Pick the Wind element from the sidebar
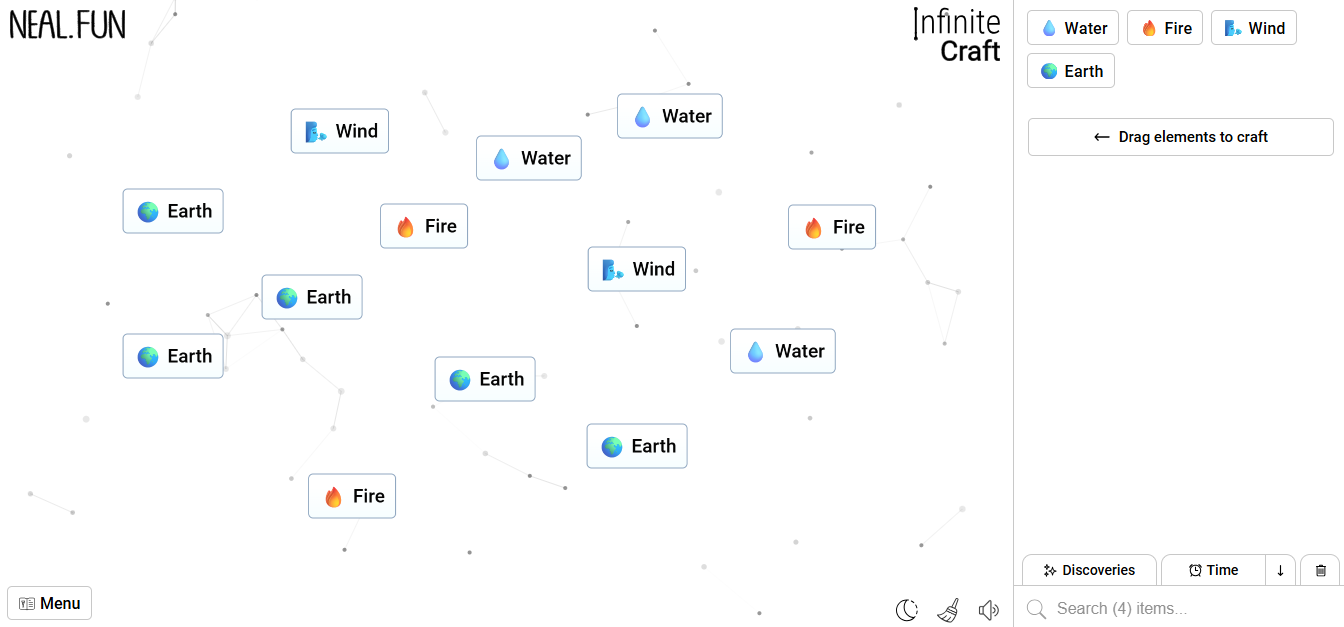The height and width of the screenshot is (627, 1344). coord(1254,28)
